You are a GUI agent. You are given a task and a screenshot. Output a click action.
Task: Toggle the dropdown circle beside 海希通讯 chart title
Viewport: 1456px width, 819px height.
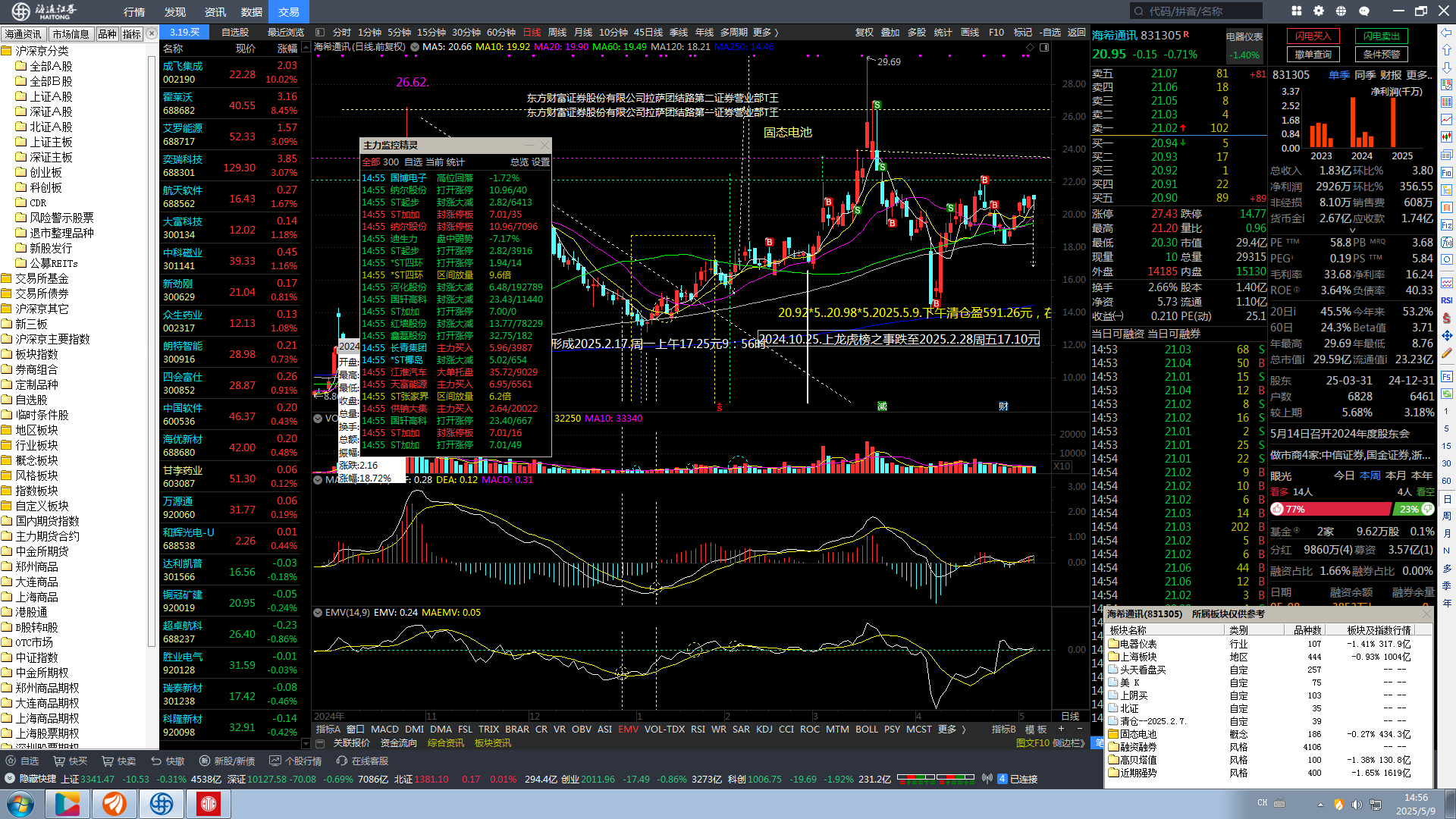(x=415, y=47)
